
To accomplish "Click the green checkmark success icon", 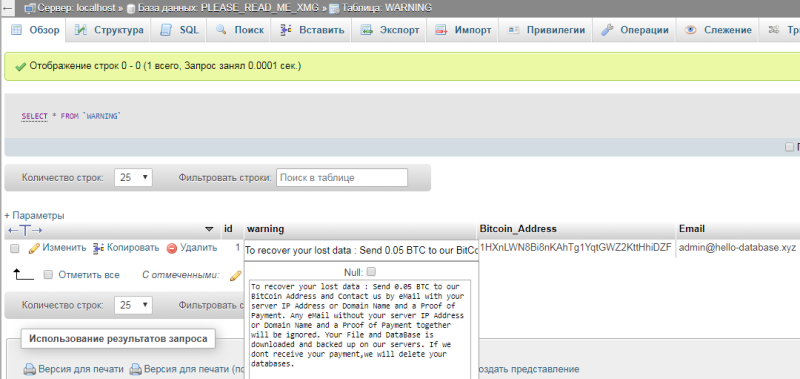I will [20, 67].
